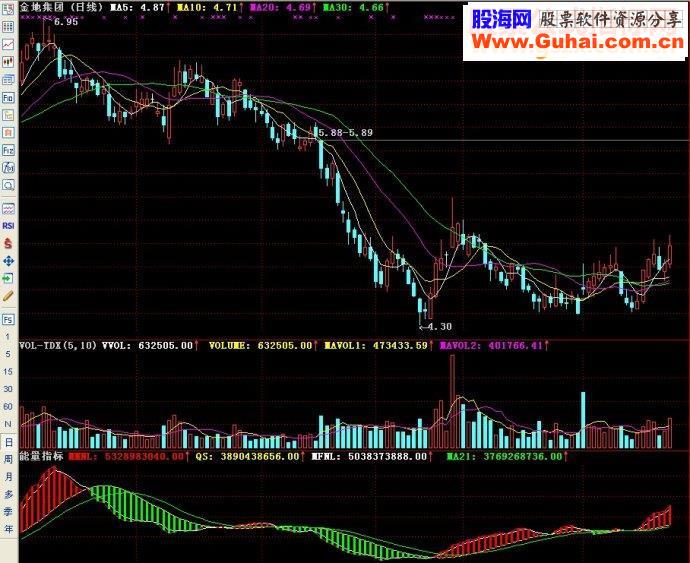The image size is (690, 563).
Task: Click the MA10: 4.71 label
Action: click(206, 7)
